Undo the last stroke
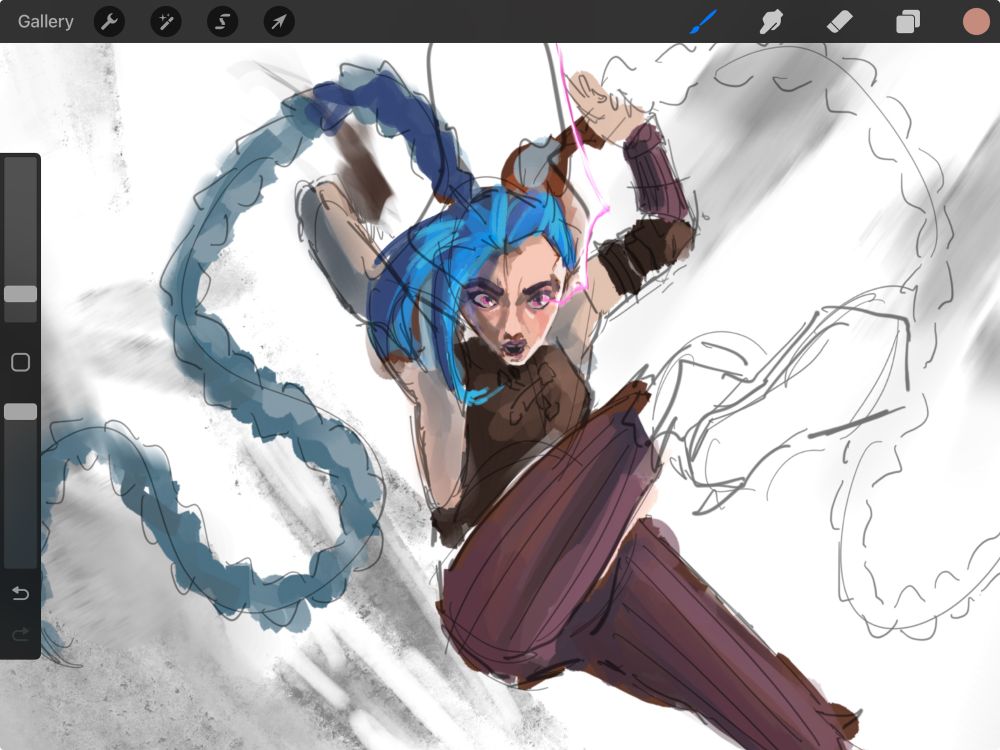The height and width of the screenshot is (750, 1000). point(20,594)
